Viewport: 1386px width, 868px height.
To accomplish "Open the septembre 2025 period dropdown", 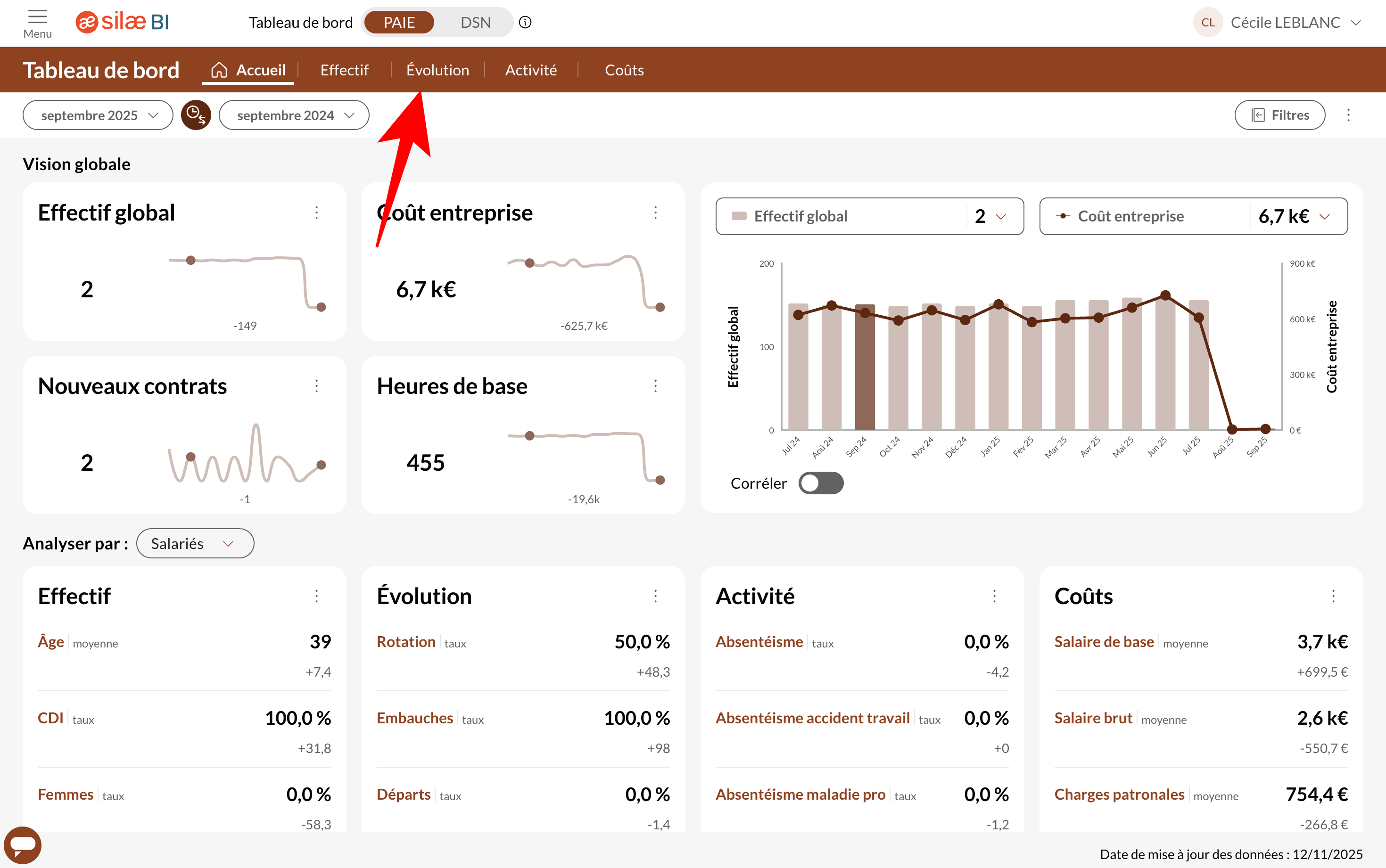I will (98, 115).
